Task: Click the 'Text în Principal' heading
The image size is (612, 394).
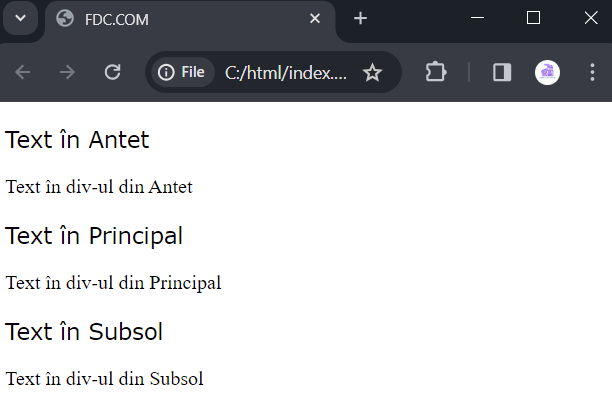Action: point(94,235)
